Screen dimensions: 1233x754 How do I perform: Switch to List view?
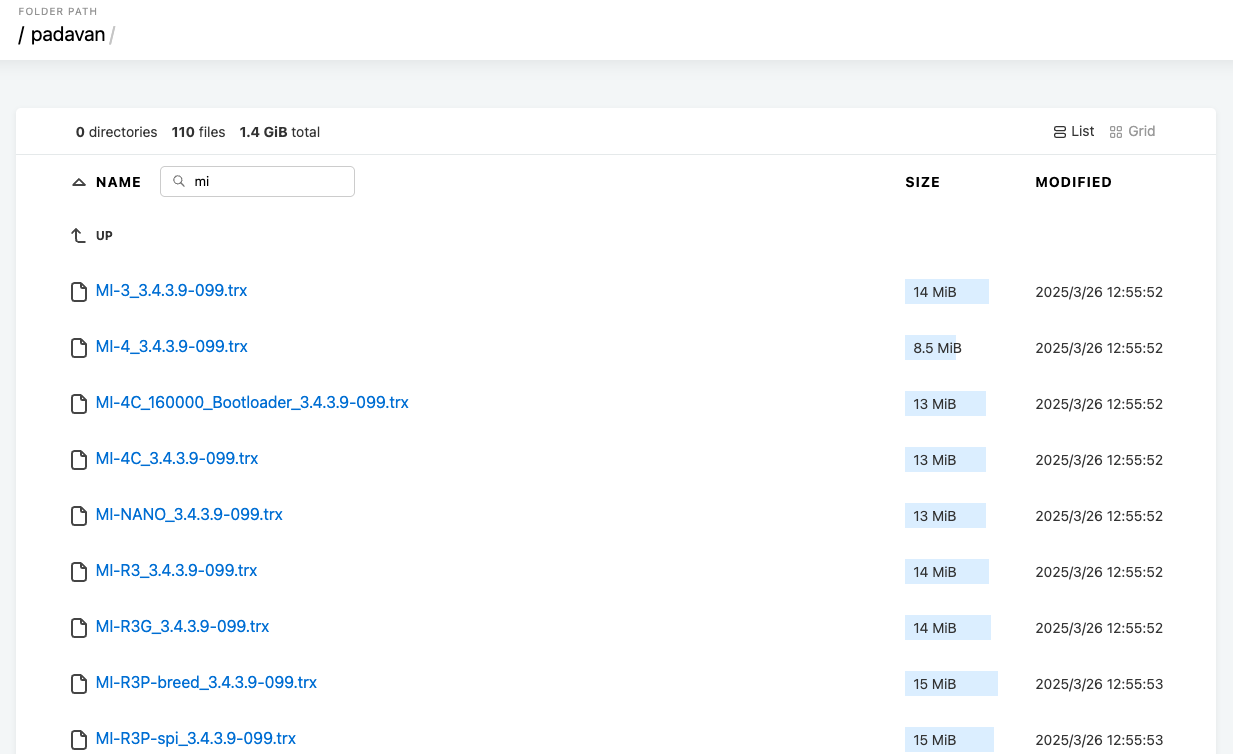[x=1074, y=132]
